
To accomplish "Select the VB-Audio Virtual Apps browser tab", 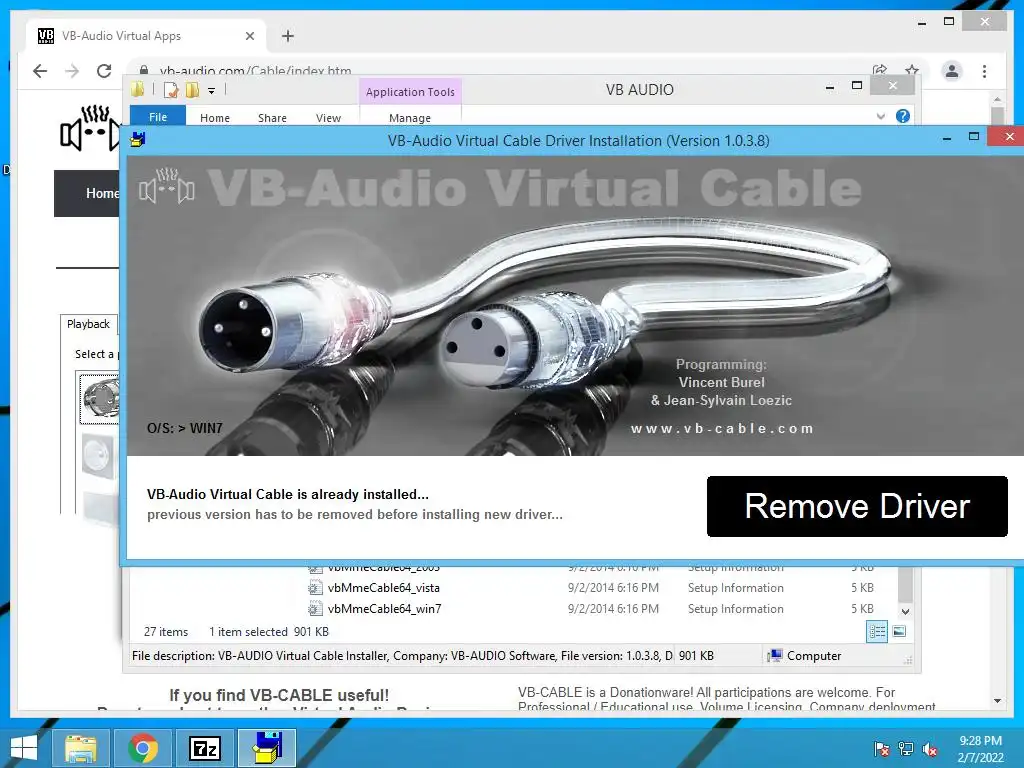I will [x=146, y=36].
